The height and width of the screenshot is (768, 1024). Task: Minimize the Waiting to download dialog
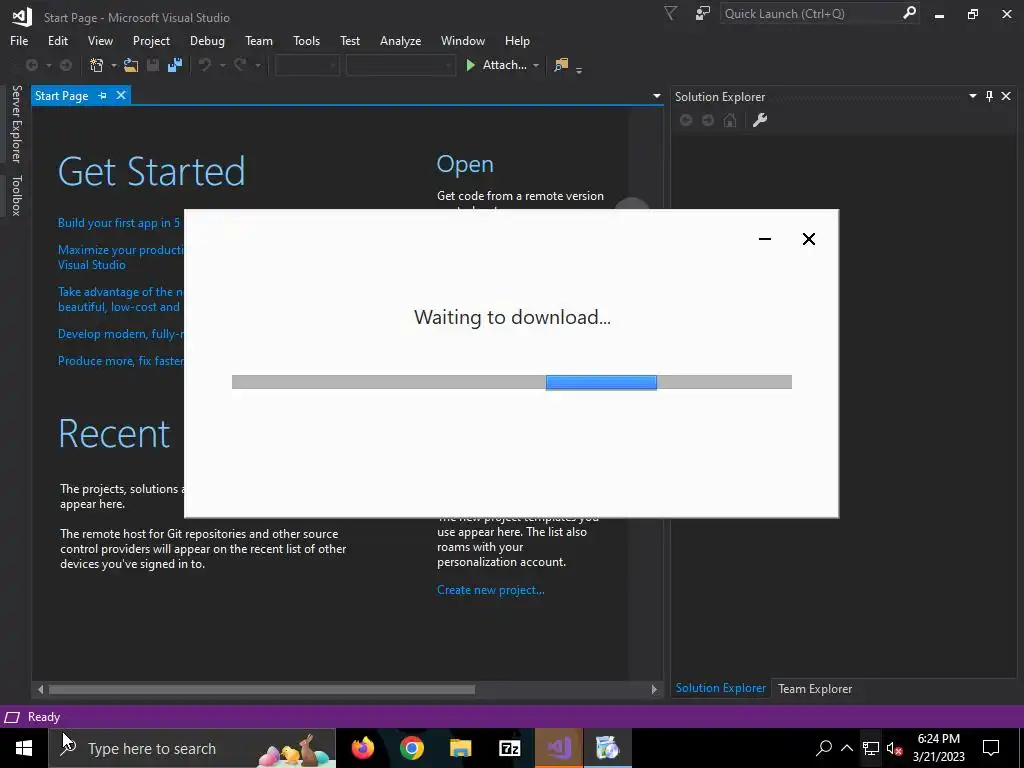tap(765, 239)
